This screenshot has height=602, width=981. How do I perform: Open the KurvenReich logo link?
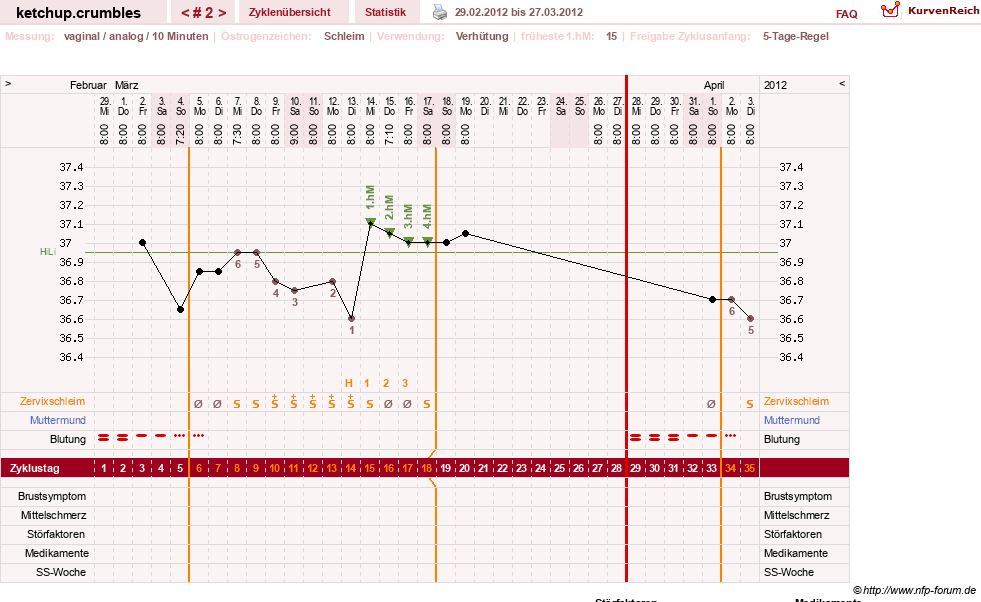click(x=930, y=11)
